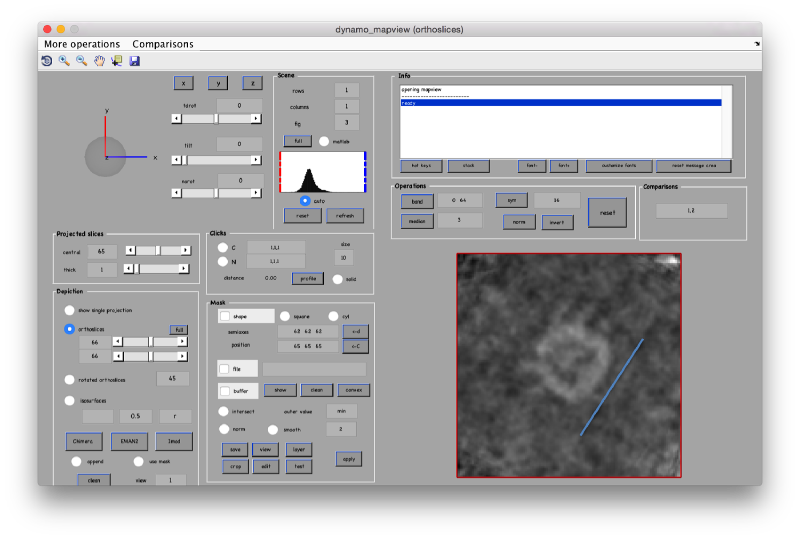The image size is (800, 540).
Task: Click the right arrow of narot slider
Action: [256, 193]
